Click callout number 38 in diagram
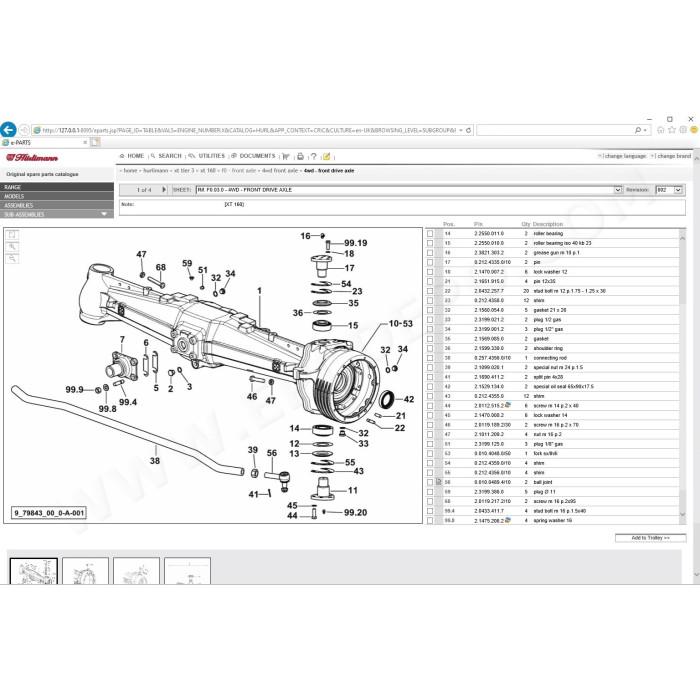The height and width of the screenshot is (700, 700). coord(154,460)
